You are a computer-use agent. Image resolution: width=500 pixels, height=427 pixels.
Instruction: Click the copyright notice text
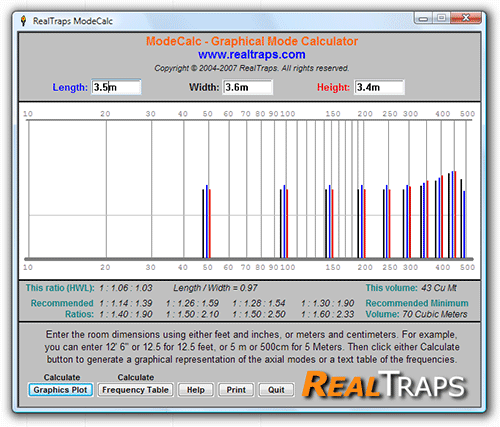[252, 68]
